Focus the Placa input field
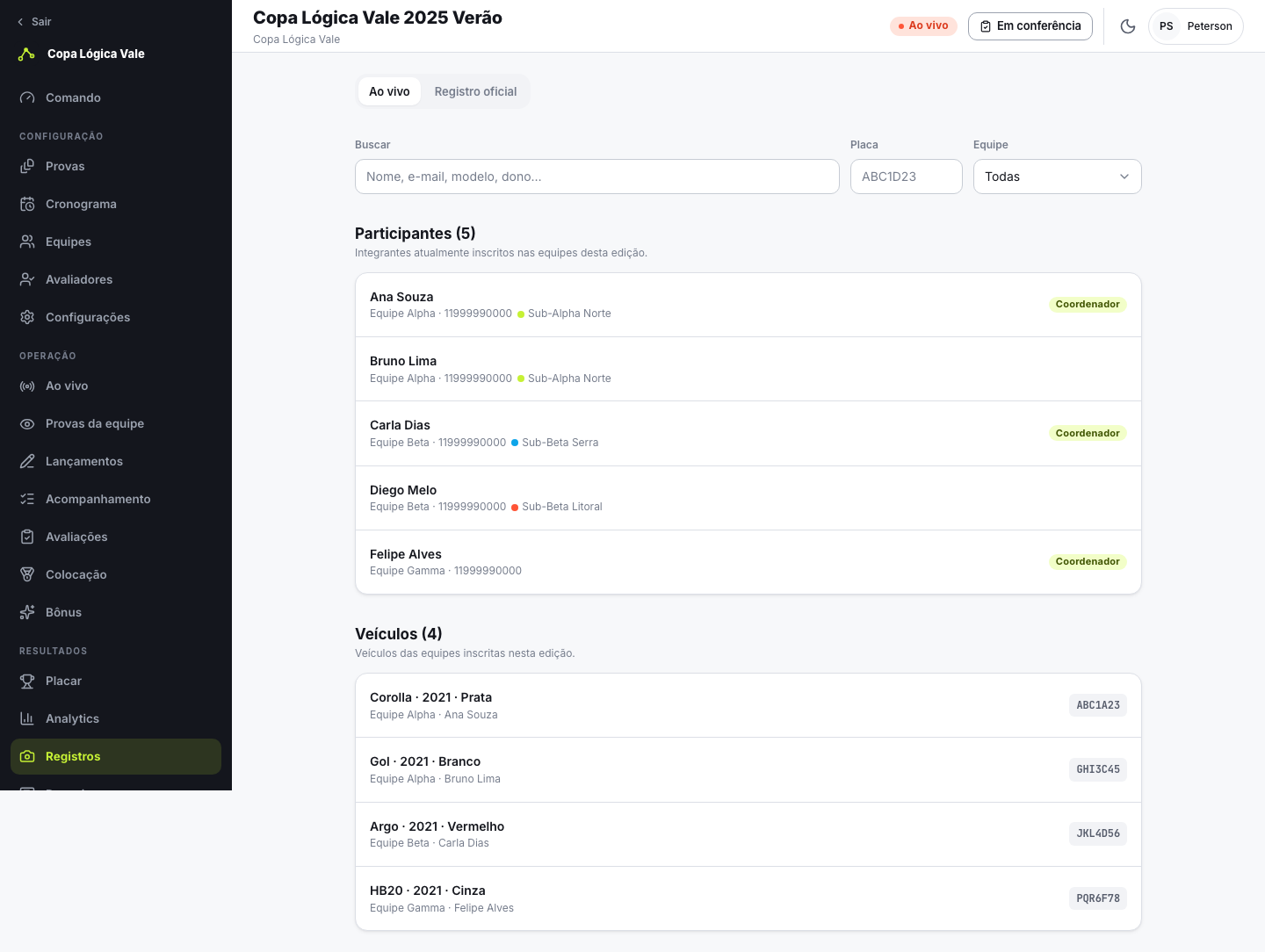This screenshot has height=952, width=1265. tap(907, 177)
